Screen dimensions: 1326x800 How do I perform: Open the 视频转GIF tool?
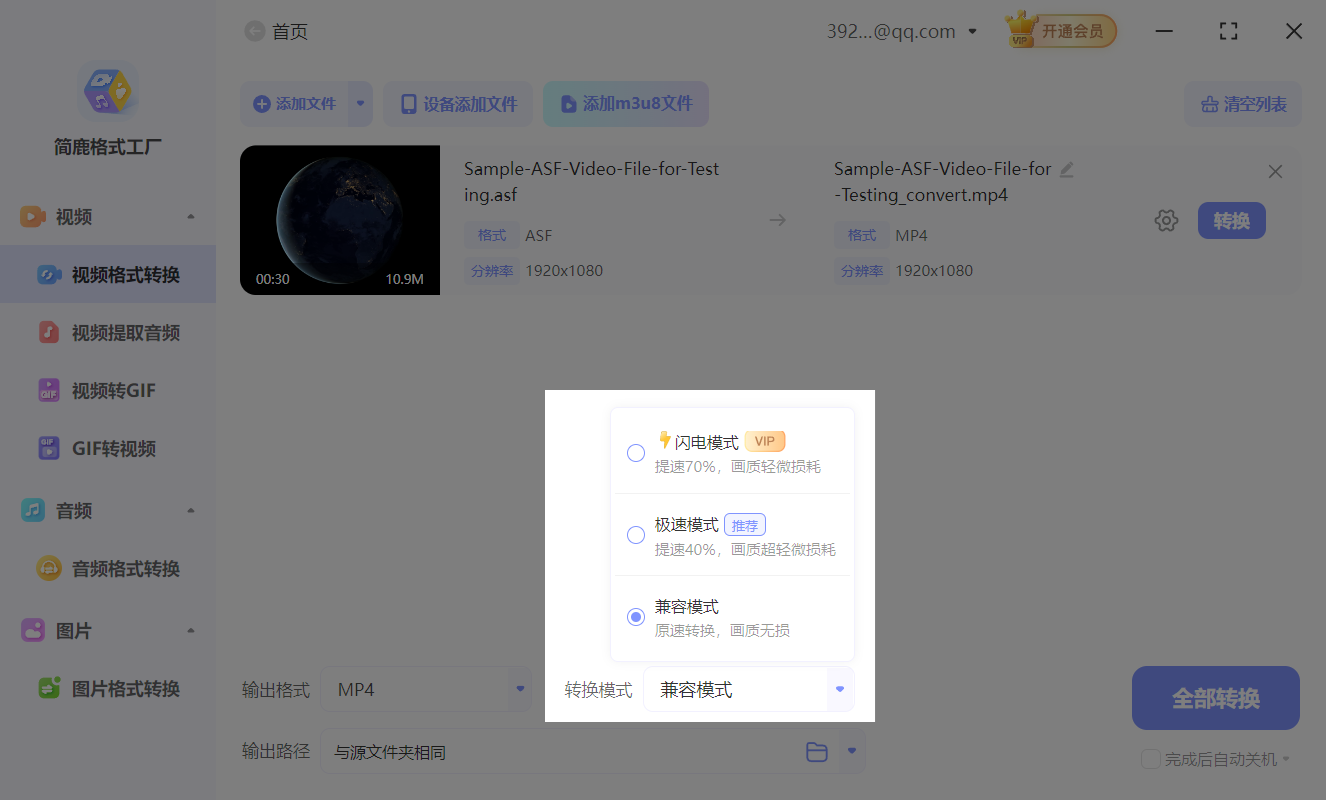click(x=48, y=390)
